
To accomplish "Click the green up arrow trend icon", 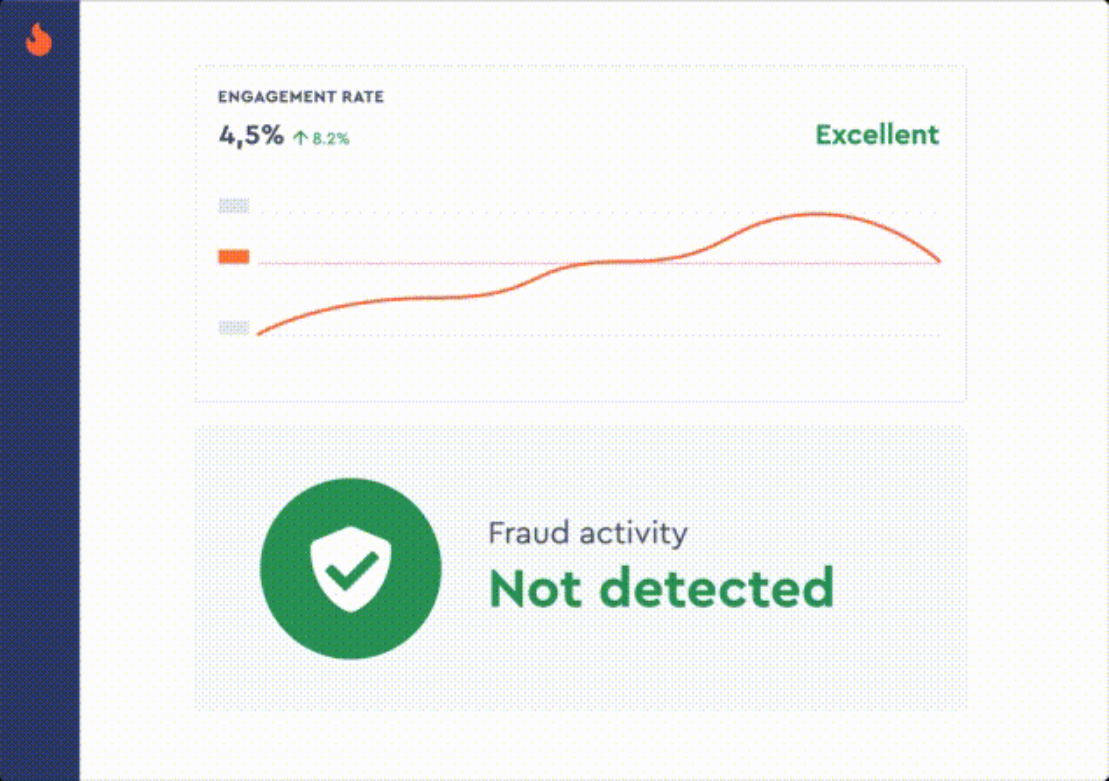I will click(x=300, y=140).
